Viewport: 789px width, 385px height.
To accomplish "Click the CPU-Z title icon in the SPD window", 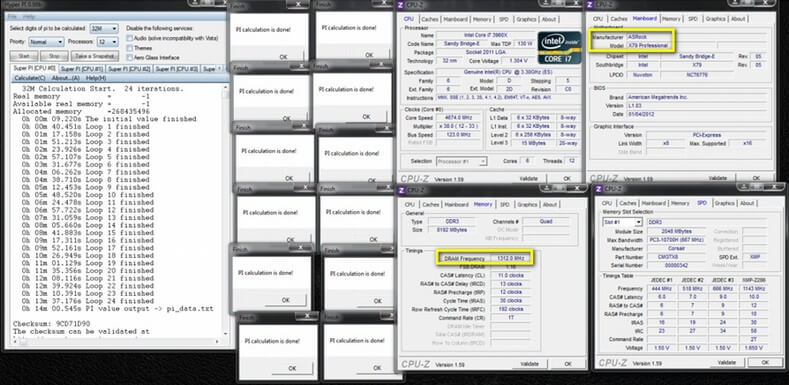I will [x=599, y=189].
